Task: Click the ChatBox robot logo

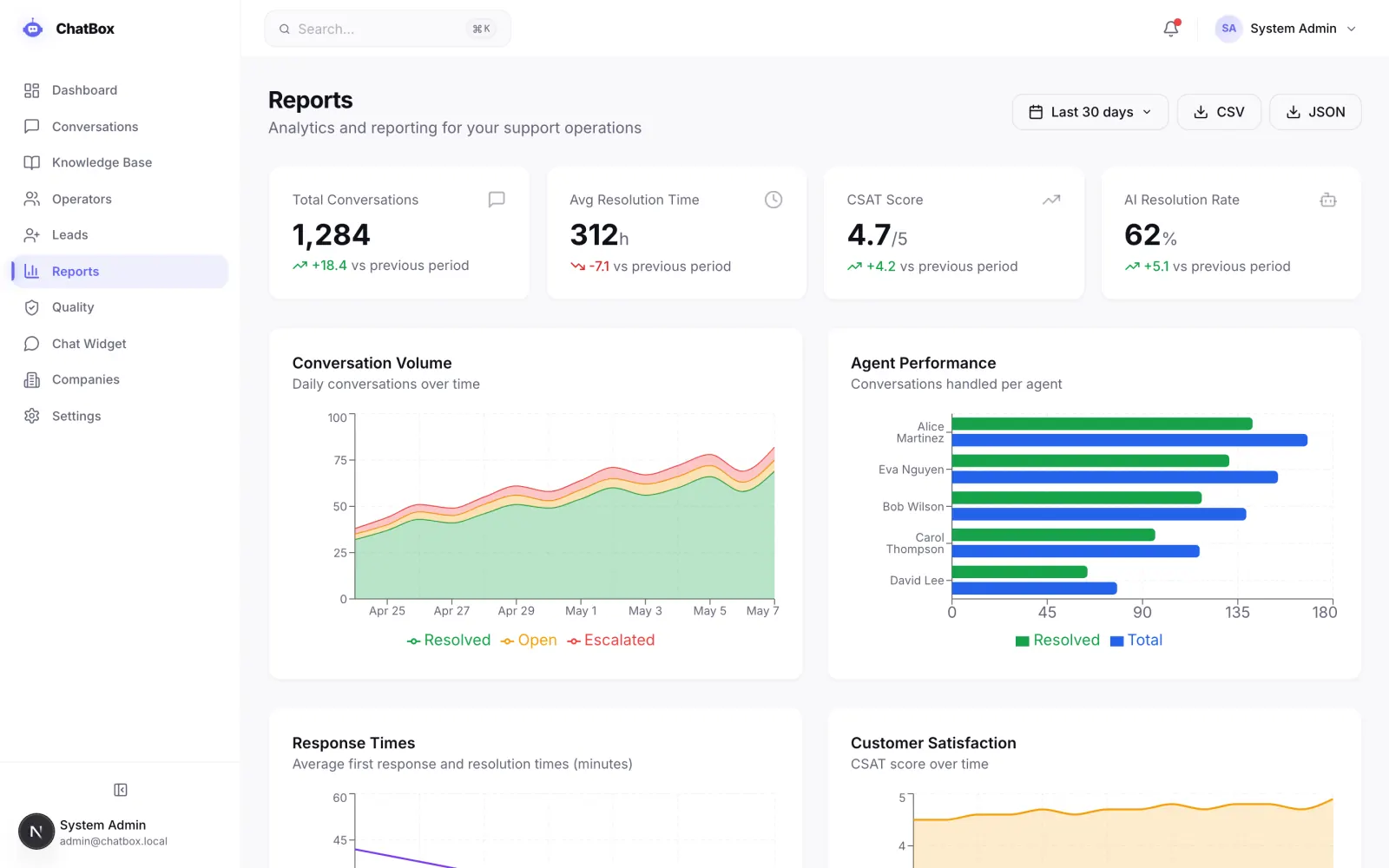Action: pyautogui.click(x=33, y=29)
